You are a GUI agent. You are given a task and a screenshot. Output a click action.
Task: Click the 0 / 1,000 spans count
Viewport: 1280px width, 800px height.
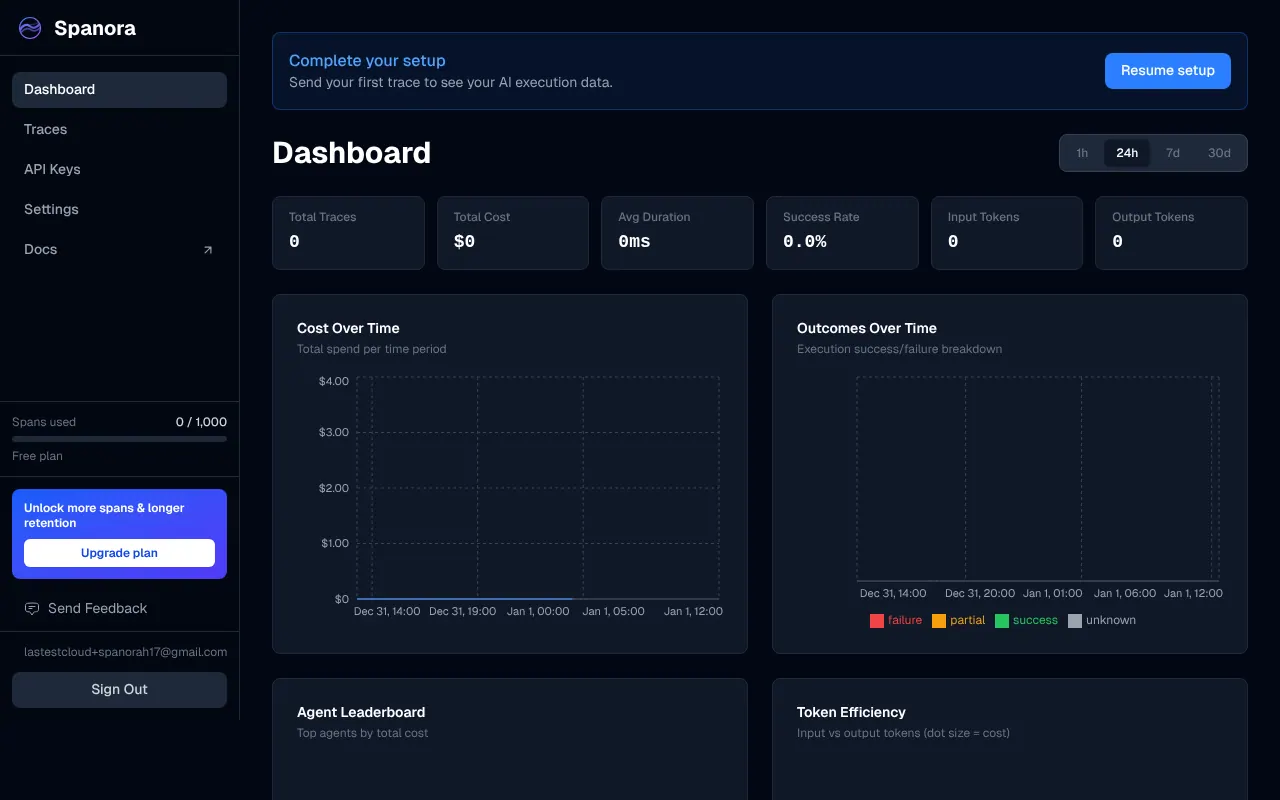201,422
